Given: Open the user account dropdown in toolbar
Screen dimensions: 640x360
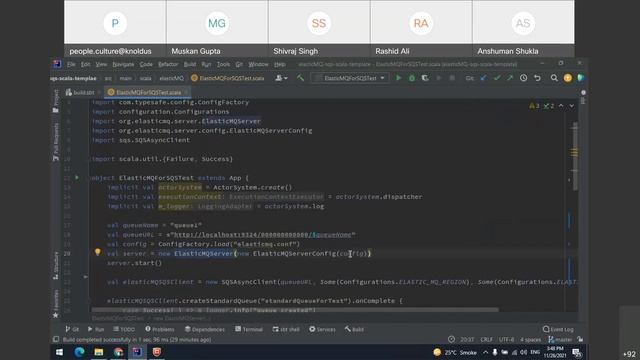Looking at the screenshot, I should click(281, 78).
